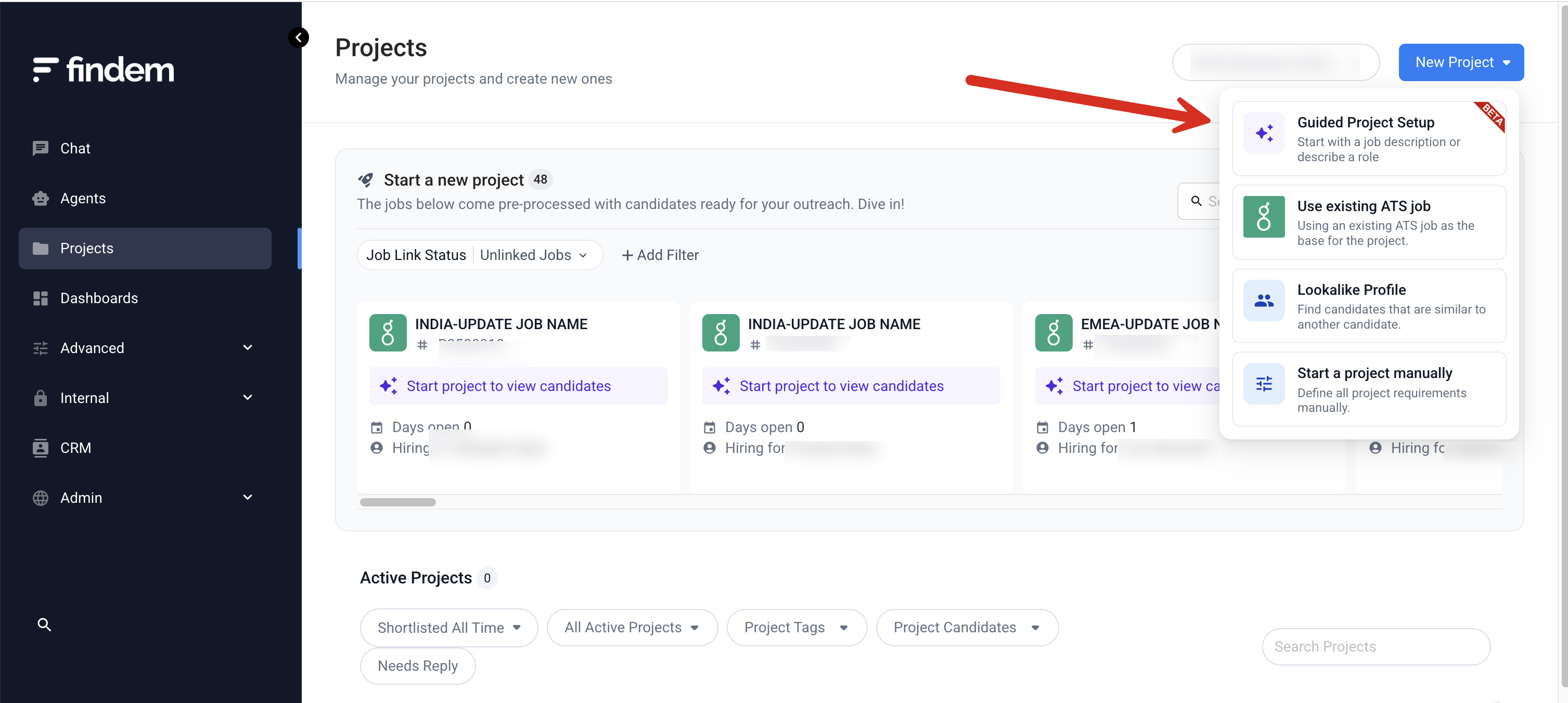Choose Lookalike Profile option

tap(1369, 306)
